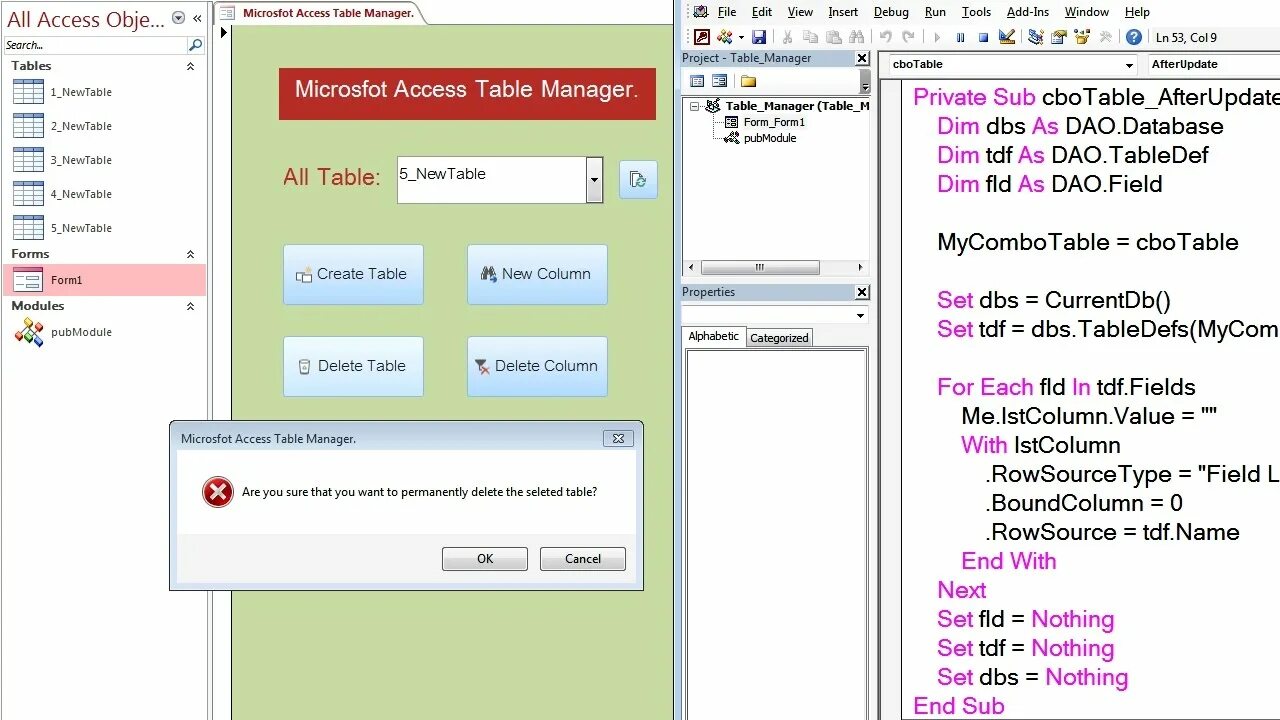This screenshot has height=720, width=1280.
Task: Click the Paste clipboard icon
Action: click(x=833, y=37)
